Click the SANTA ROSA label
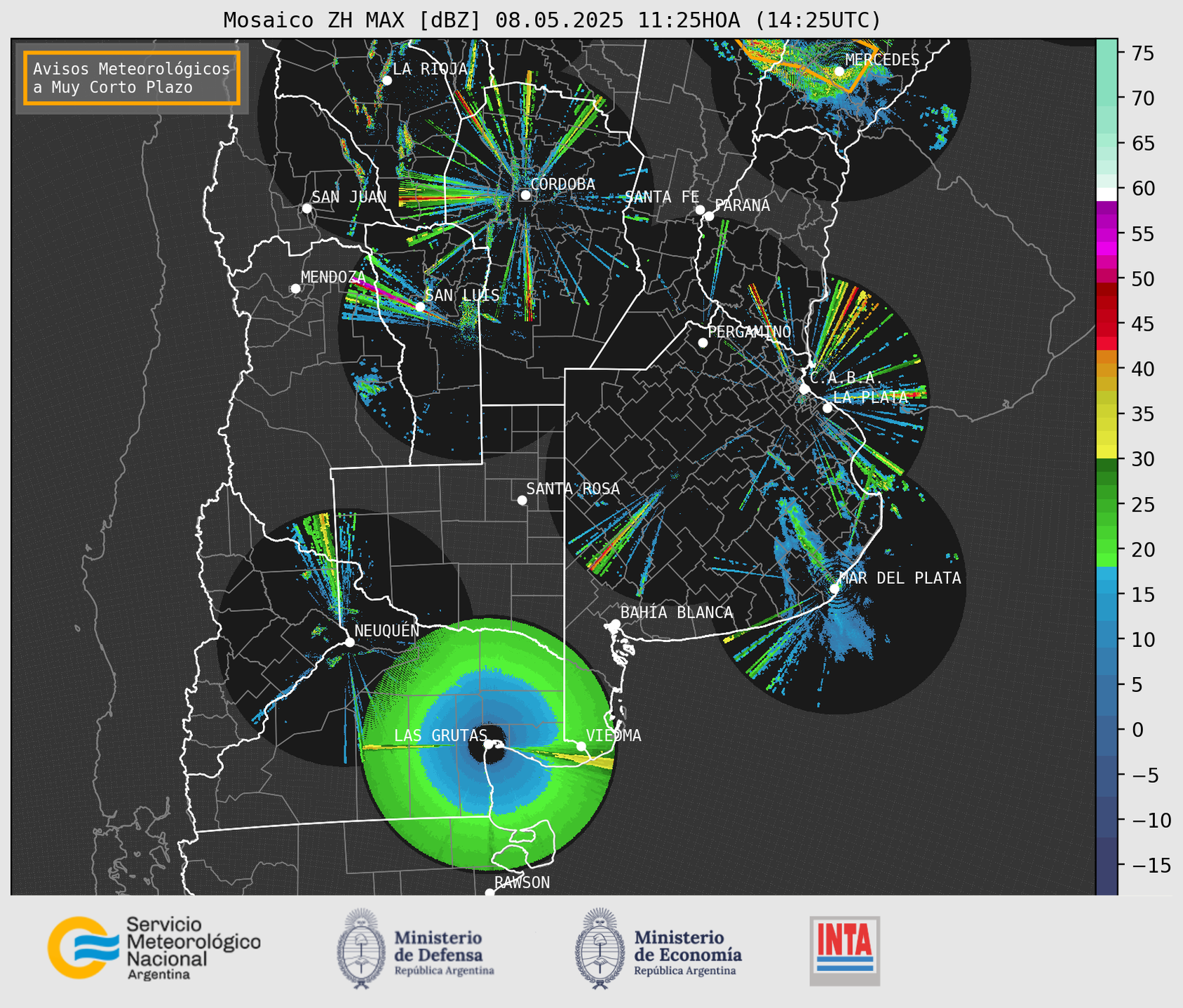1183x1008 pixels. point(573,489)
